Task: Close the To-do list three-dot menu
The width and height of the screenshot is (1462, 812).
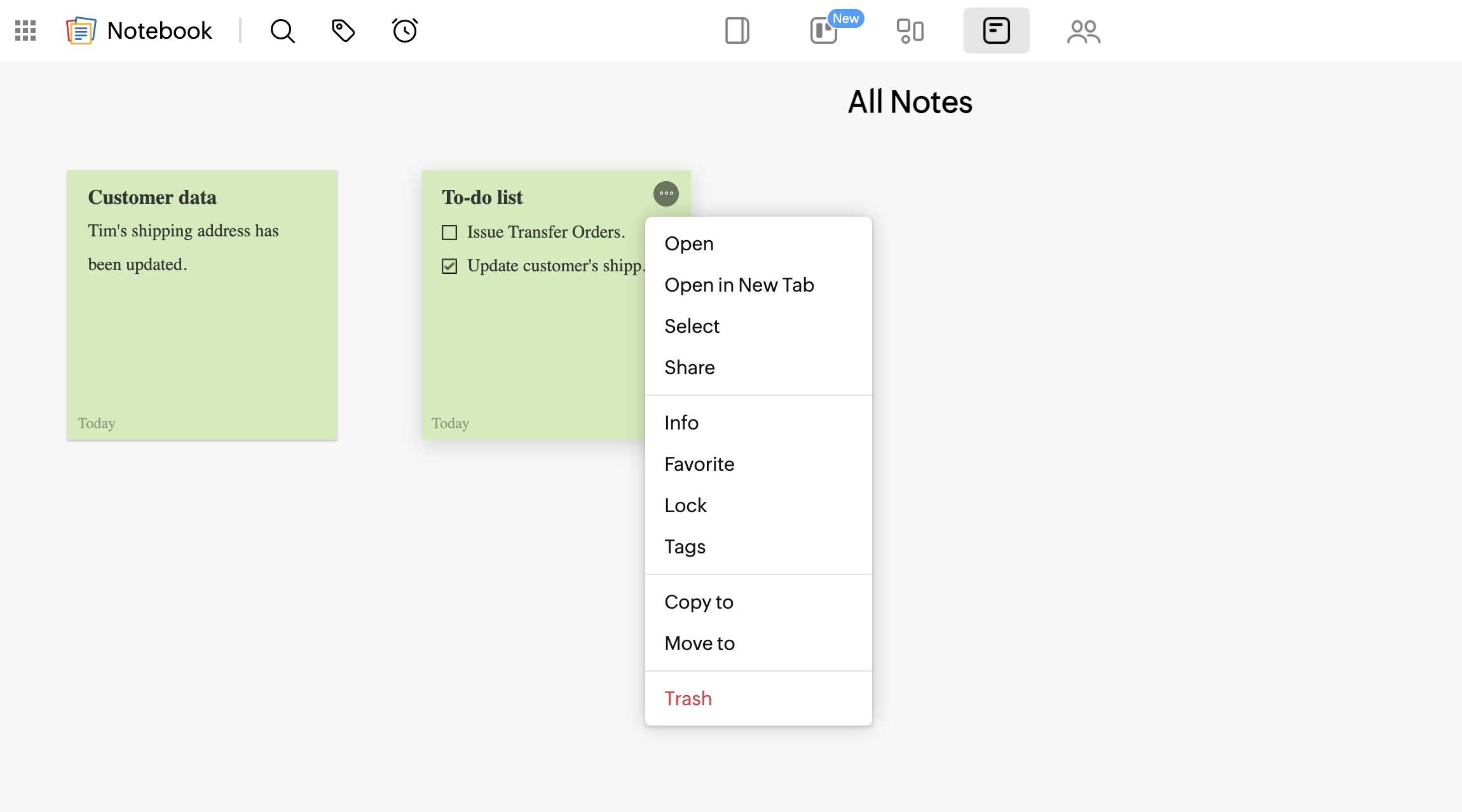Action: (666, 194)
